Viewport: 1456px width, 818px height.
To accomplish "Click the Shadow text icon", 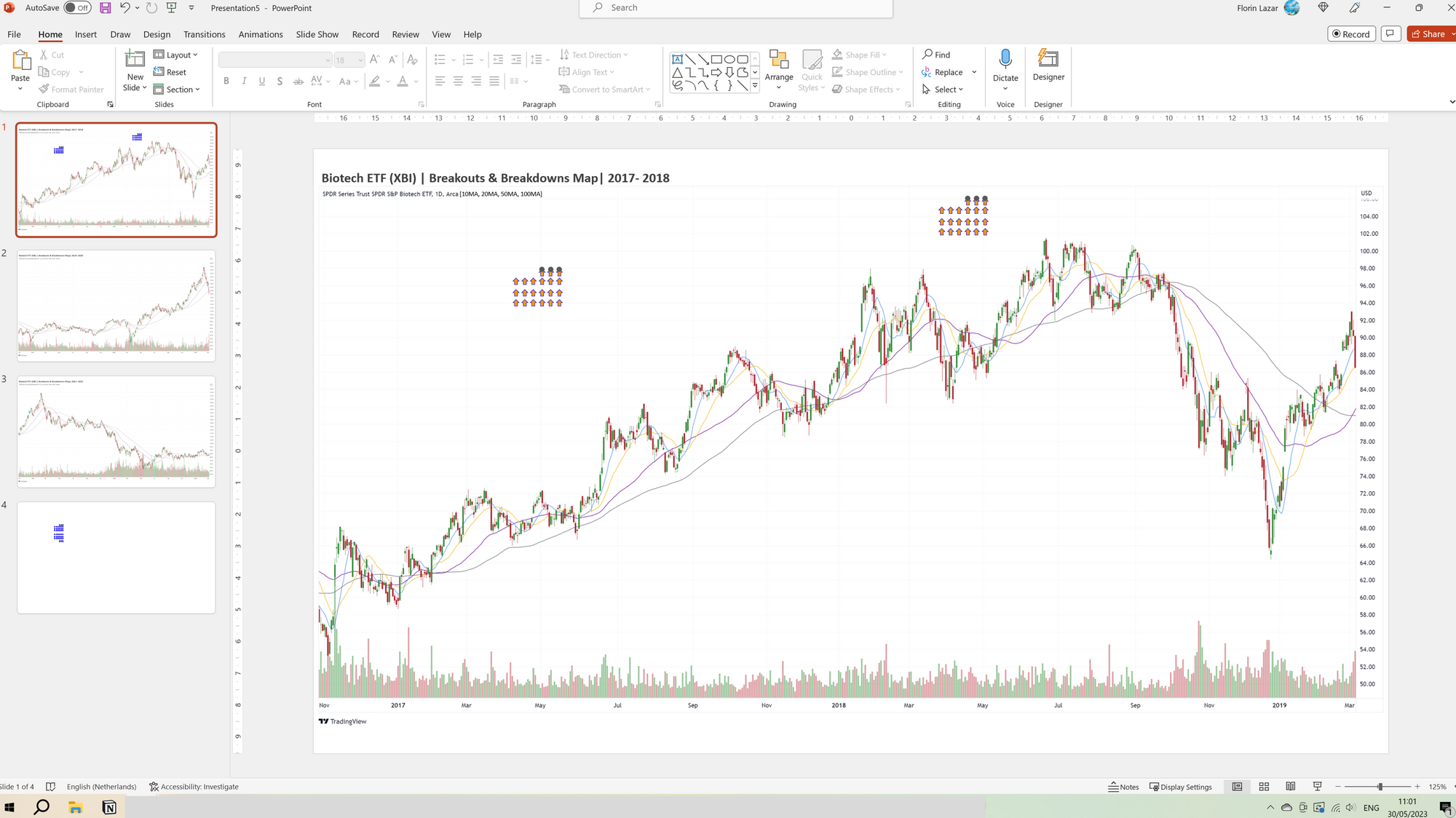I will click(280, 82).
